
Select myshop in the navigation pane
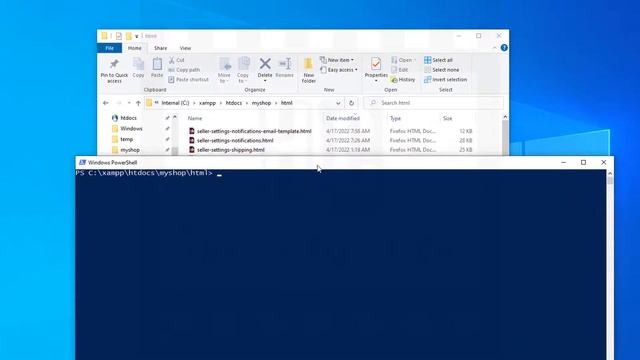point(130,150)
